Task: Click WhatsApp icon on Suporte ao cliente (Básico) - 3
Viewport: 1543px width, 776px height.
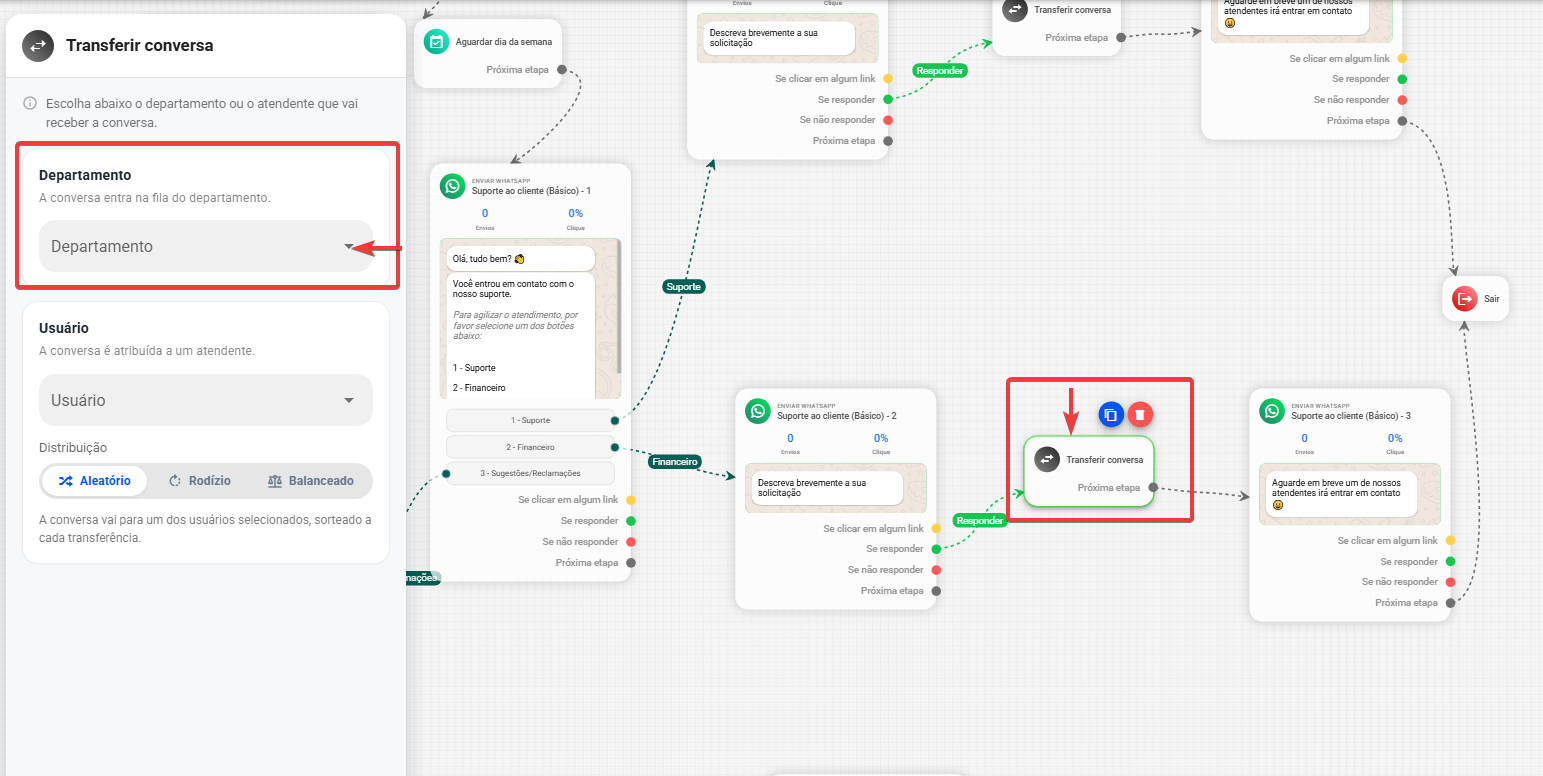Action: coord(1272,411)
